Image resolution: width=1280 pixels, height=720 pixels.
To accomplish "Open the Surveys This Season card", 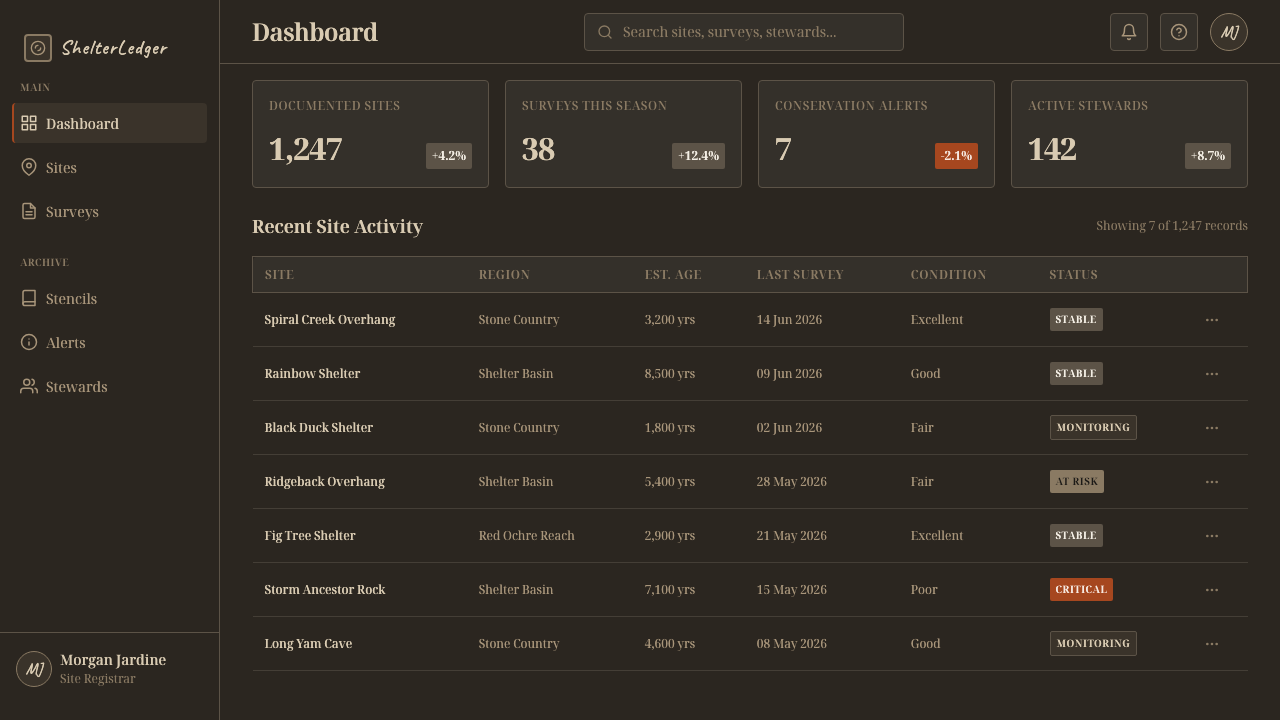I will click(623, 134).
